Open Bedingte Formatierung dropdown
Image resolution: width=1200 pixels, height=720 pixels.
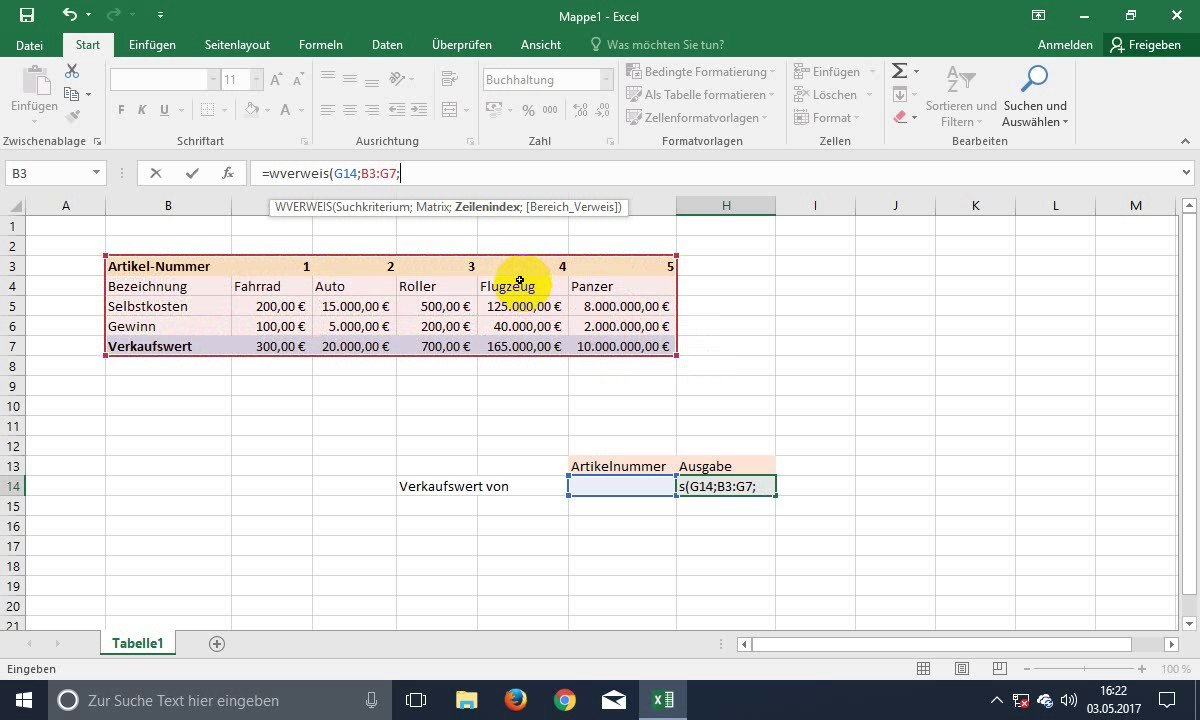coord(701,72)
